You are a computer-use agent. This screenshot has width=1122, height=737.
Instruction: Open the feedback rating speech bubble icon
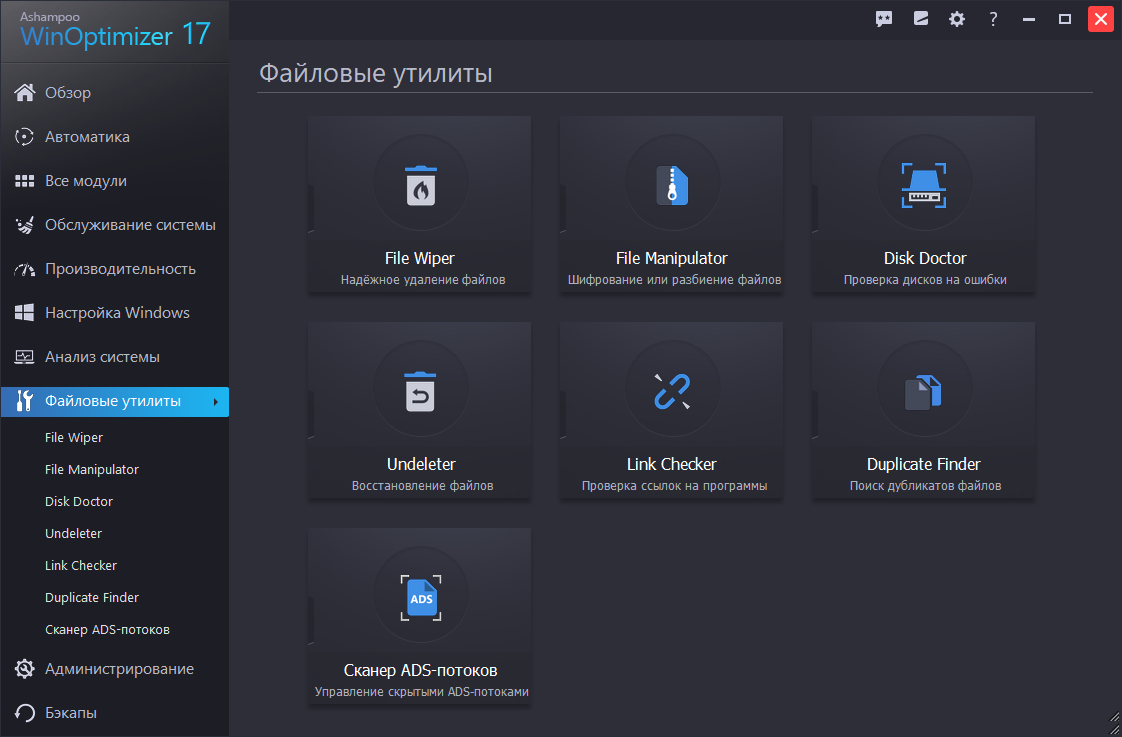884,19
